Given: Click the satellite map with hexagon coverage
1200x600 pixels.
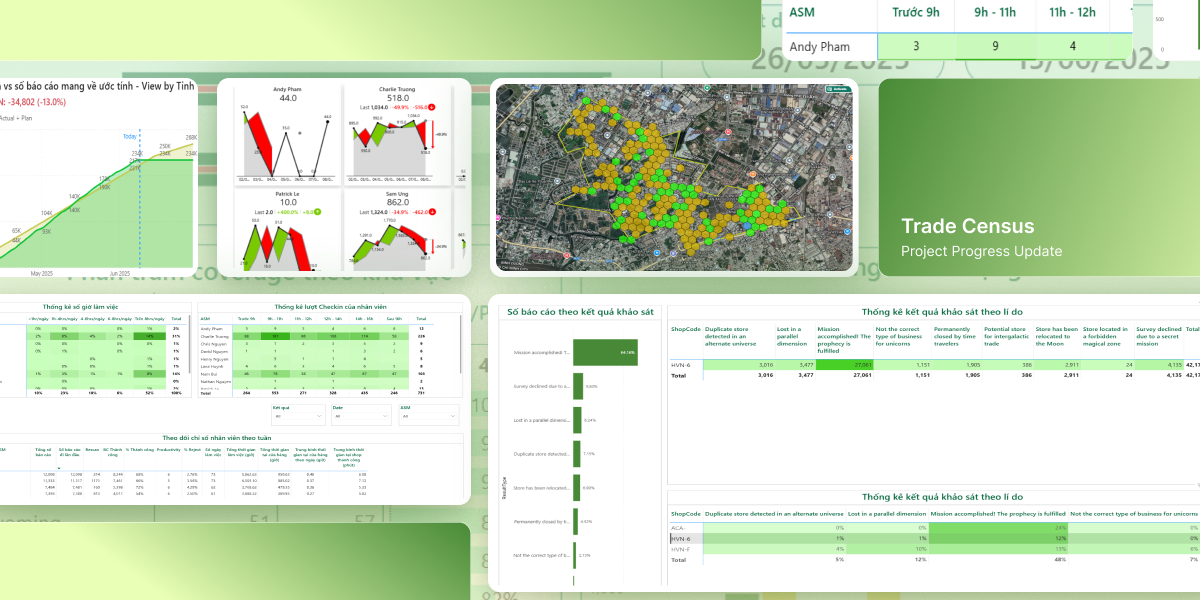Looking at the screenshot, I should tap(675, 176).
